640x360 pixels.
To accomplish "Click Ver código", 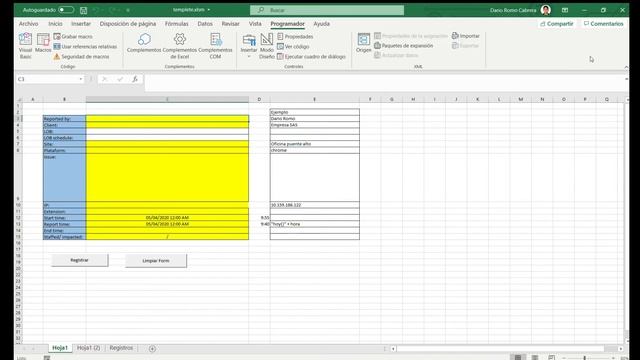I will tap(293, 47).
